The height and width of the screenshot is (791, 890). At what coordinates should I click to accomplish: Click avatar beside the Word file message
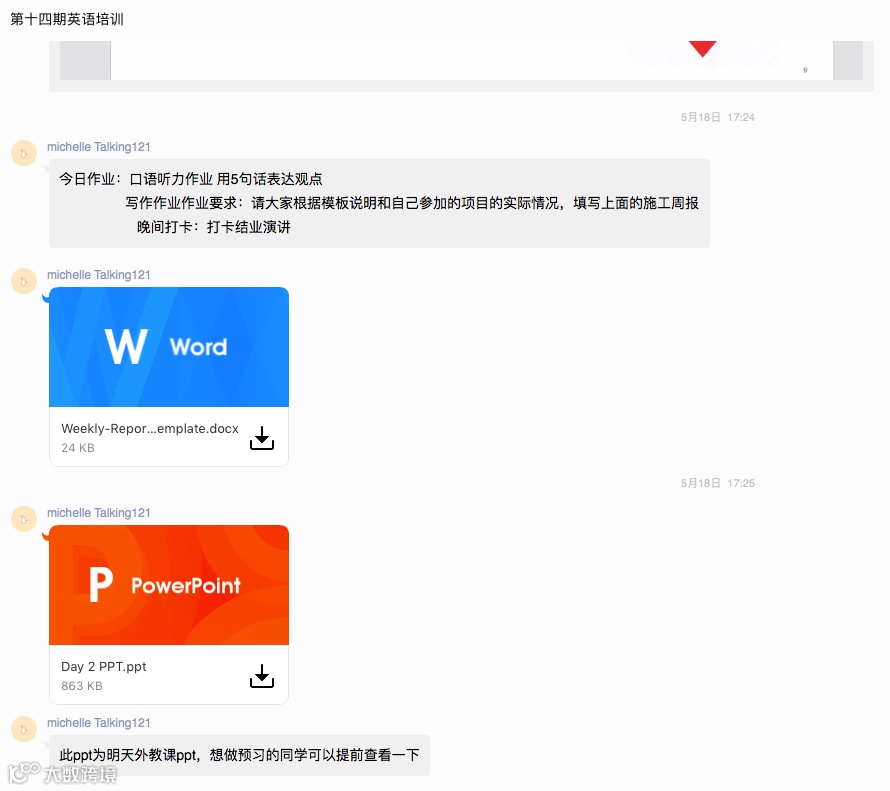[24, 281]
